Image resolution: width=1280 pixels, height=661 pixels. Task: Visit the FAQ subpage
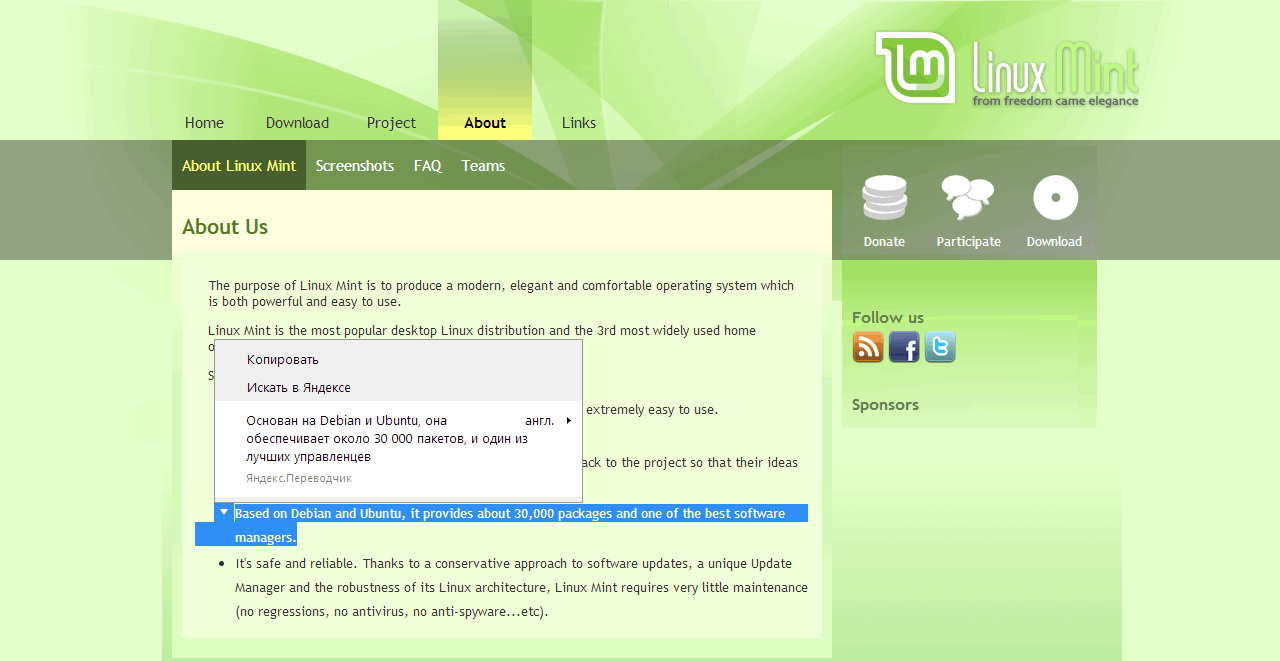pyautogui.click(x=427, y=166)
